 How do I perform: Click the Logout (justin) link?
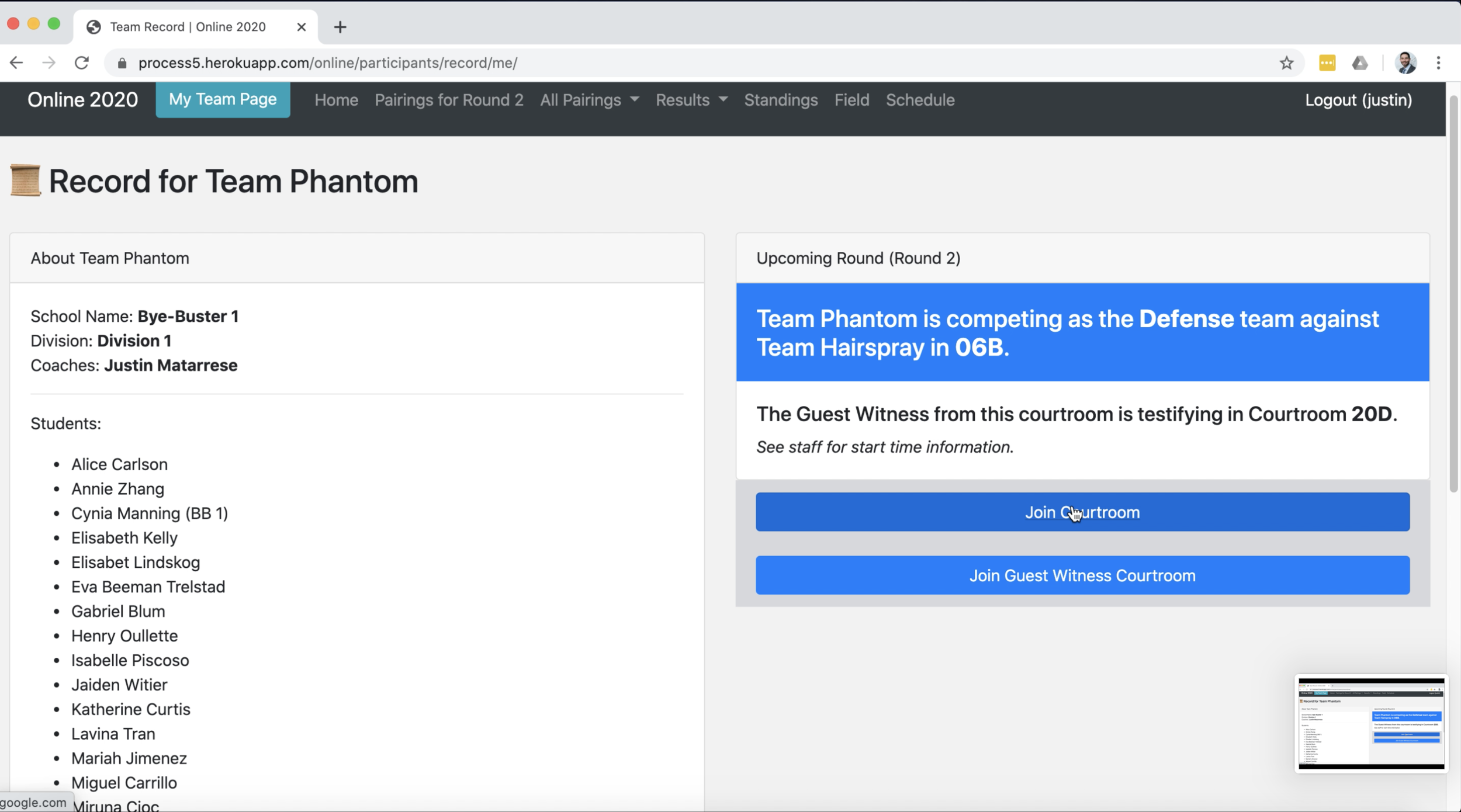[x=1358, y=100]
